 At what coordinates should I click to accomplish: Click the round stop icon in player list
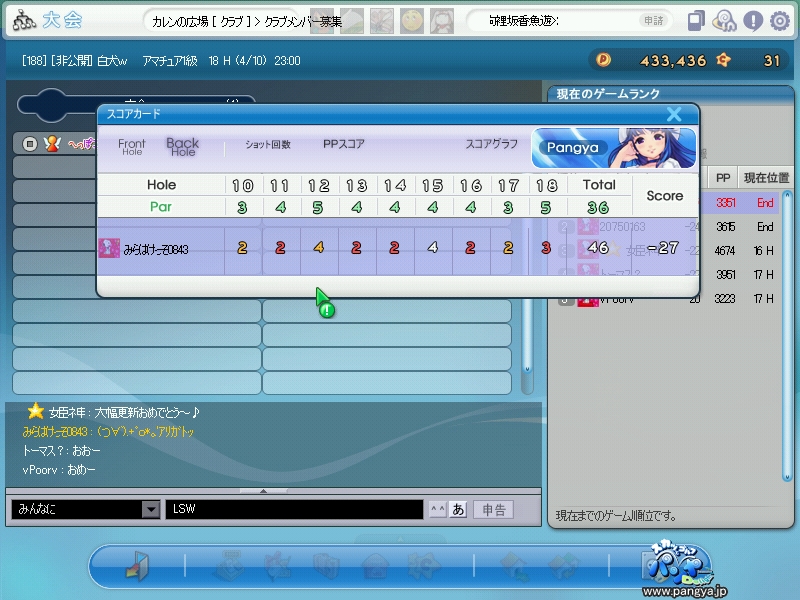tap(30, 144)
